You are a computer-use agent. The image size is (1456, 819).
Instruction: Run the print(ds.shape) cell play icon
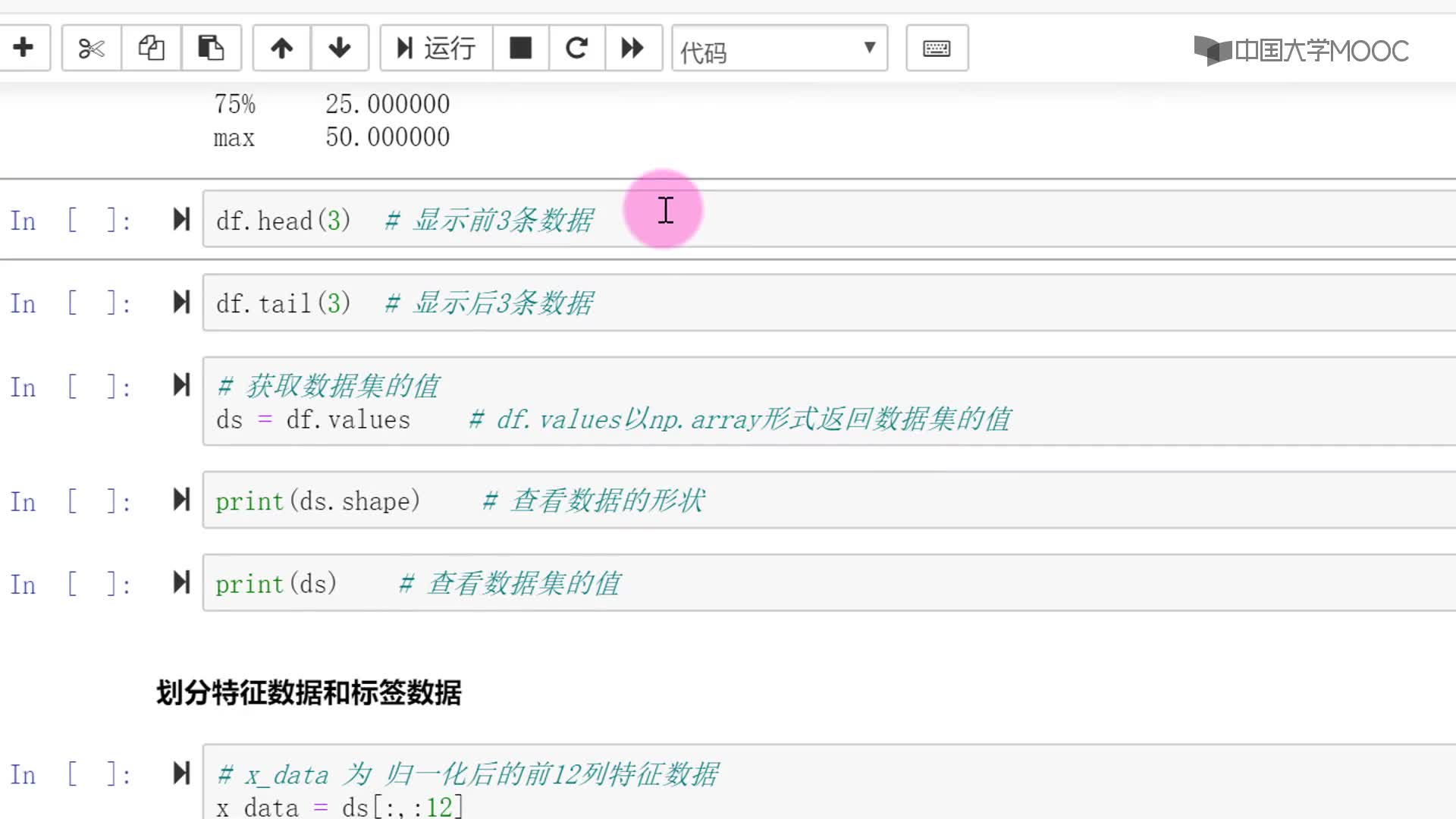pyautogui.click(x=181, y=500)
